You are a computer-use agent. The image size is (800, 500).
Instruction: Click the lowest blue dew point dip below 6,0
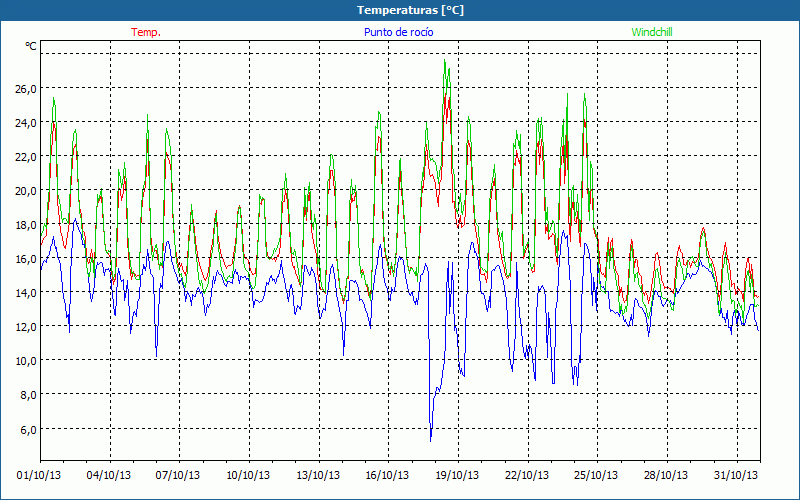431,440
